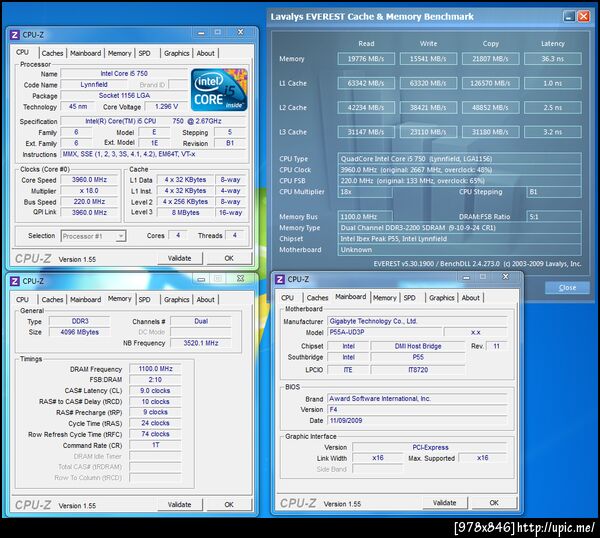
Task: Switch to SPD tab in CPU-Z Memory window
Action: tap(145, 300)
